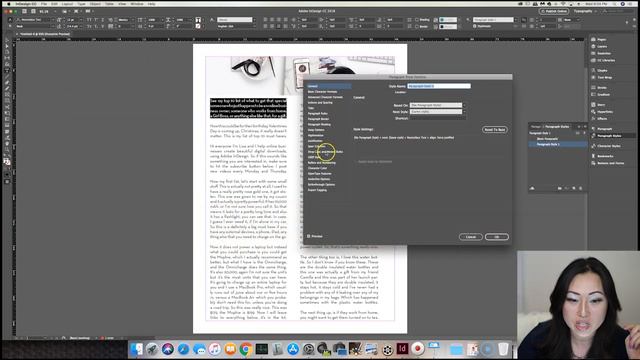Select Export Tagging category

click(x=317, y=190)
